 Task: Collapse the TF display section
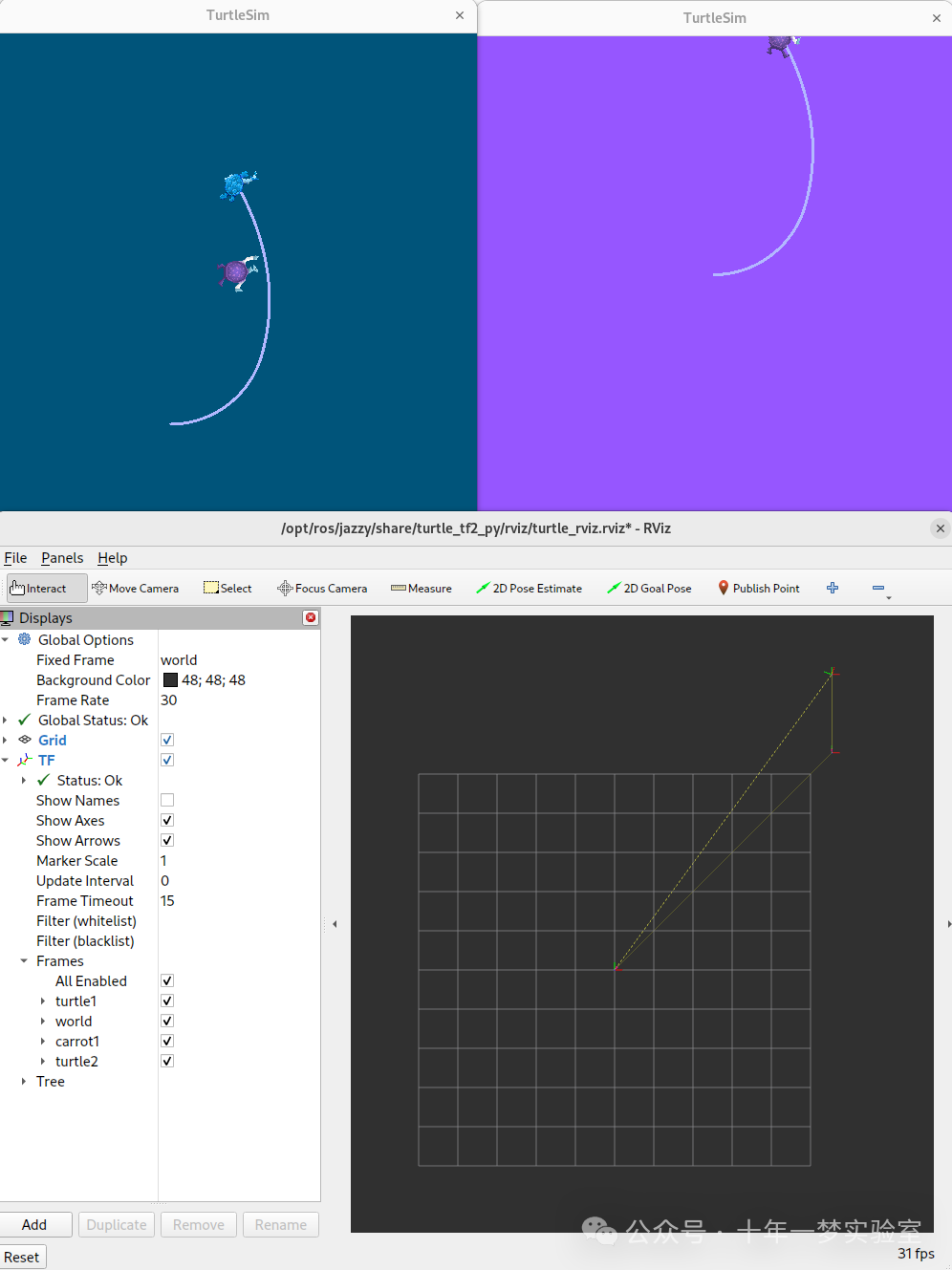[x=6, y=760]
